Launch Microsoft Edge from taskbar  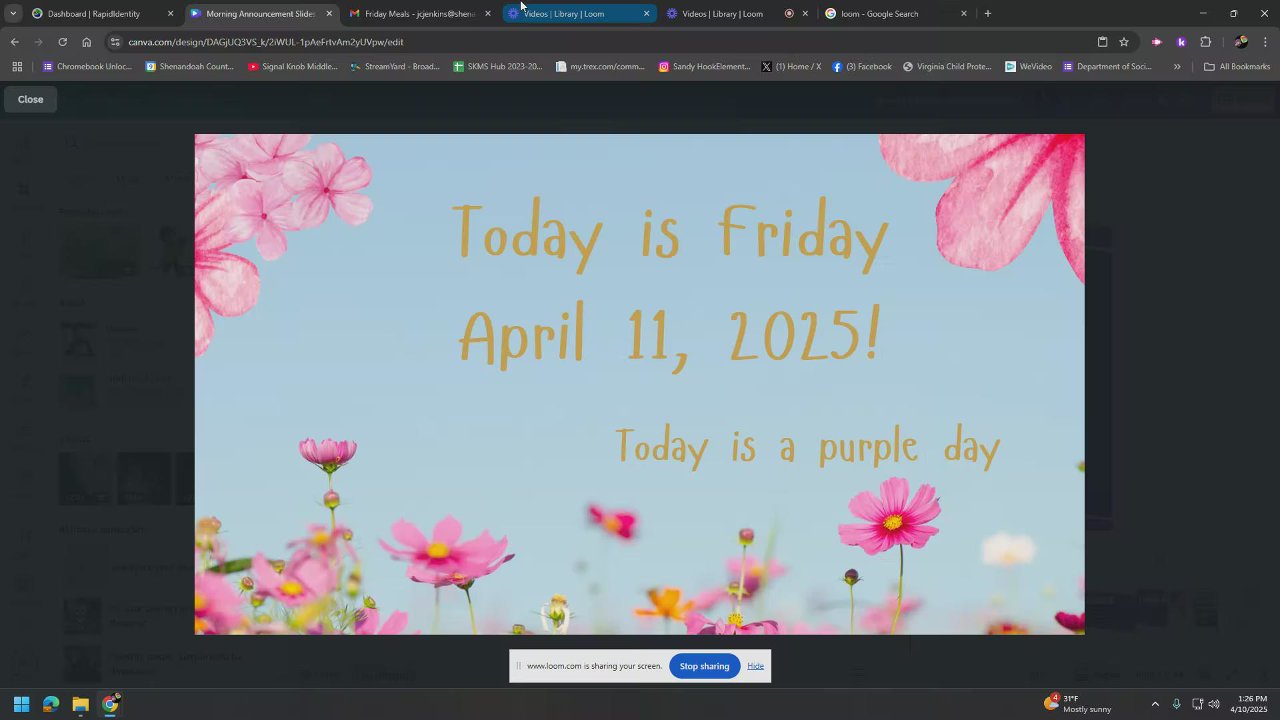[x=51, y=704]
